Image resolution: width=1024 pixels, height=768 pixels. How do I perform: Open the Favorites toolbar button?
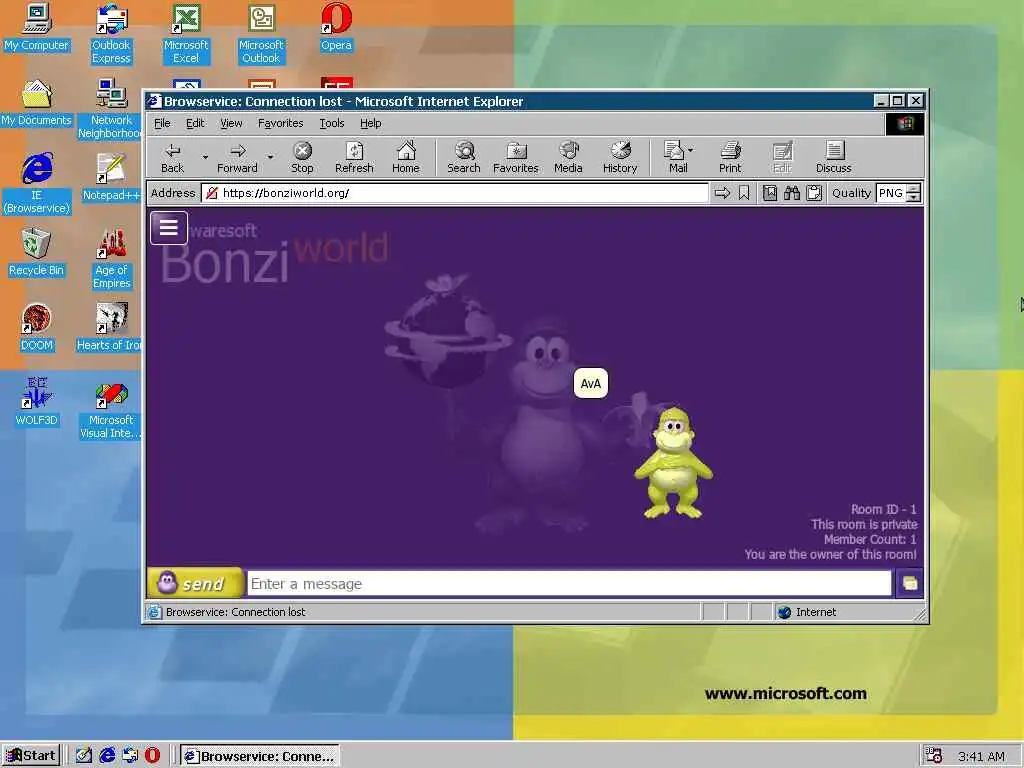point(515,157)
